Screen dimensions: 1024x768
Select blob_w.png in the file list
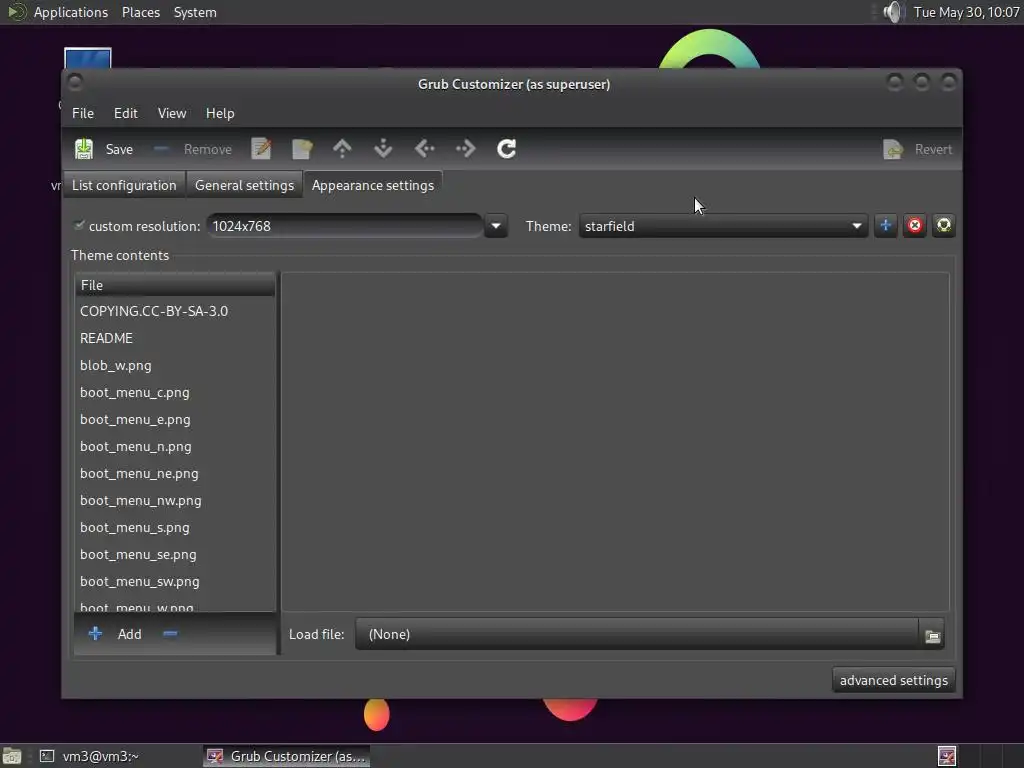click(175, 365)
